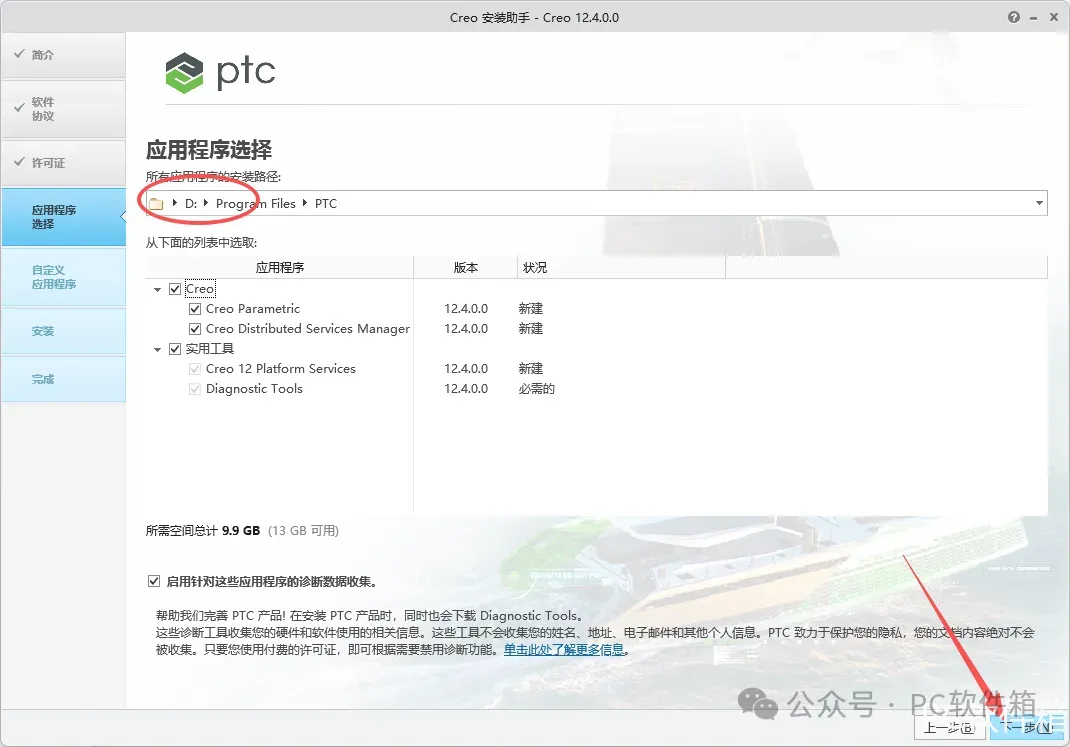Select the Program Files path segment
This screenshot has height=747, width=1070.
coord(256,203)
